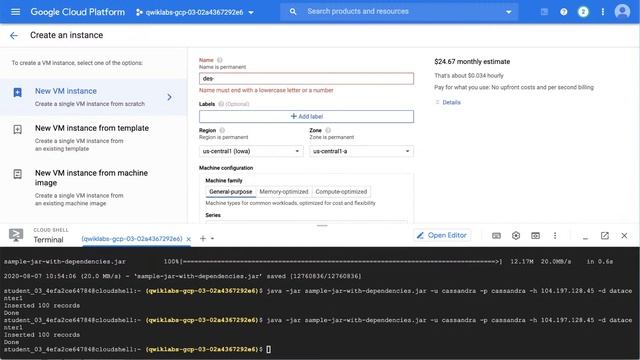Open project selector qwiklabs-gcp-03-02a4367292e6

point(195,12)
